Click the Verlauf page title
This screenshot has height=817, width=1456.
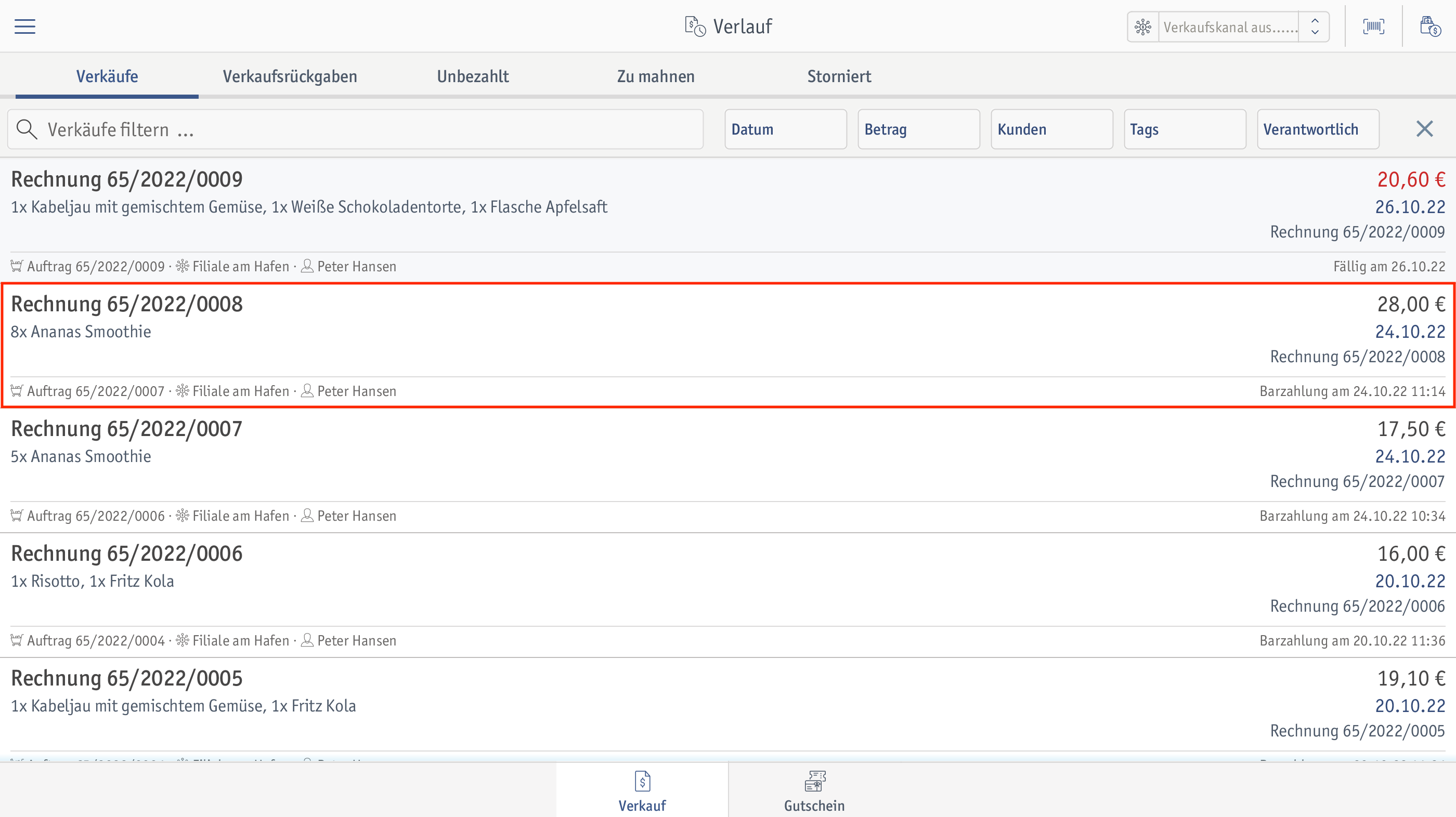click(x=742, y=27)
